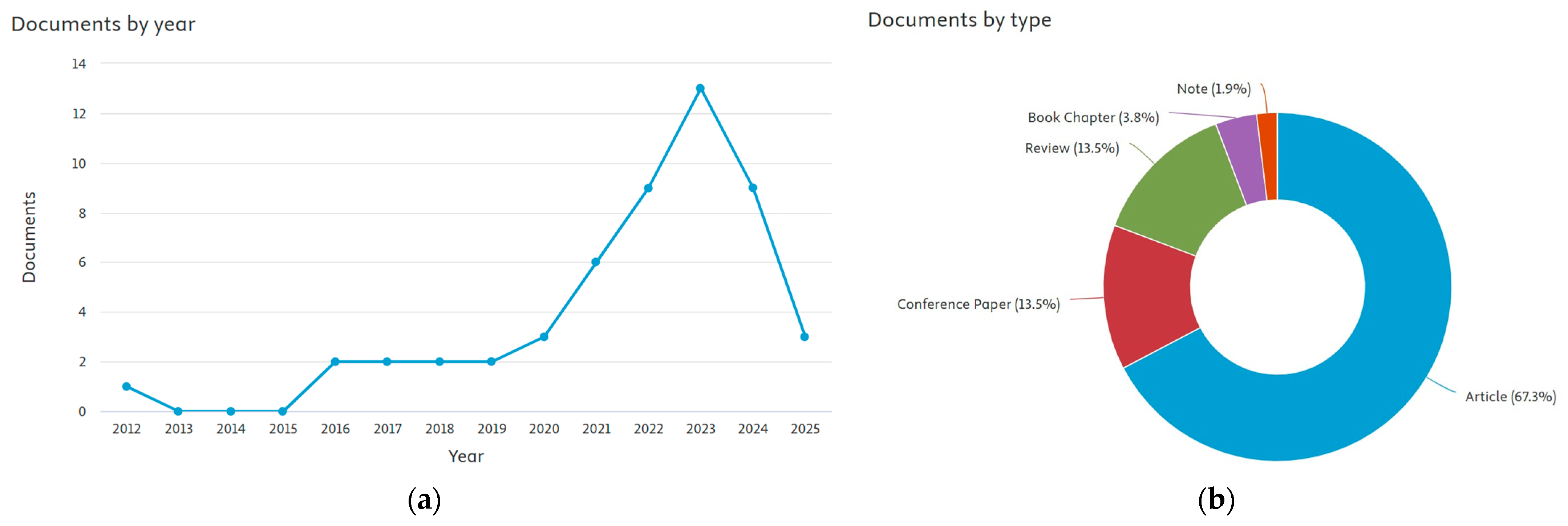Click the Documents by type title
The image size is (1568, 526).
coord(959,20)
